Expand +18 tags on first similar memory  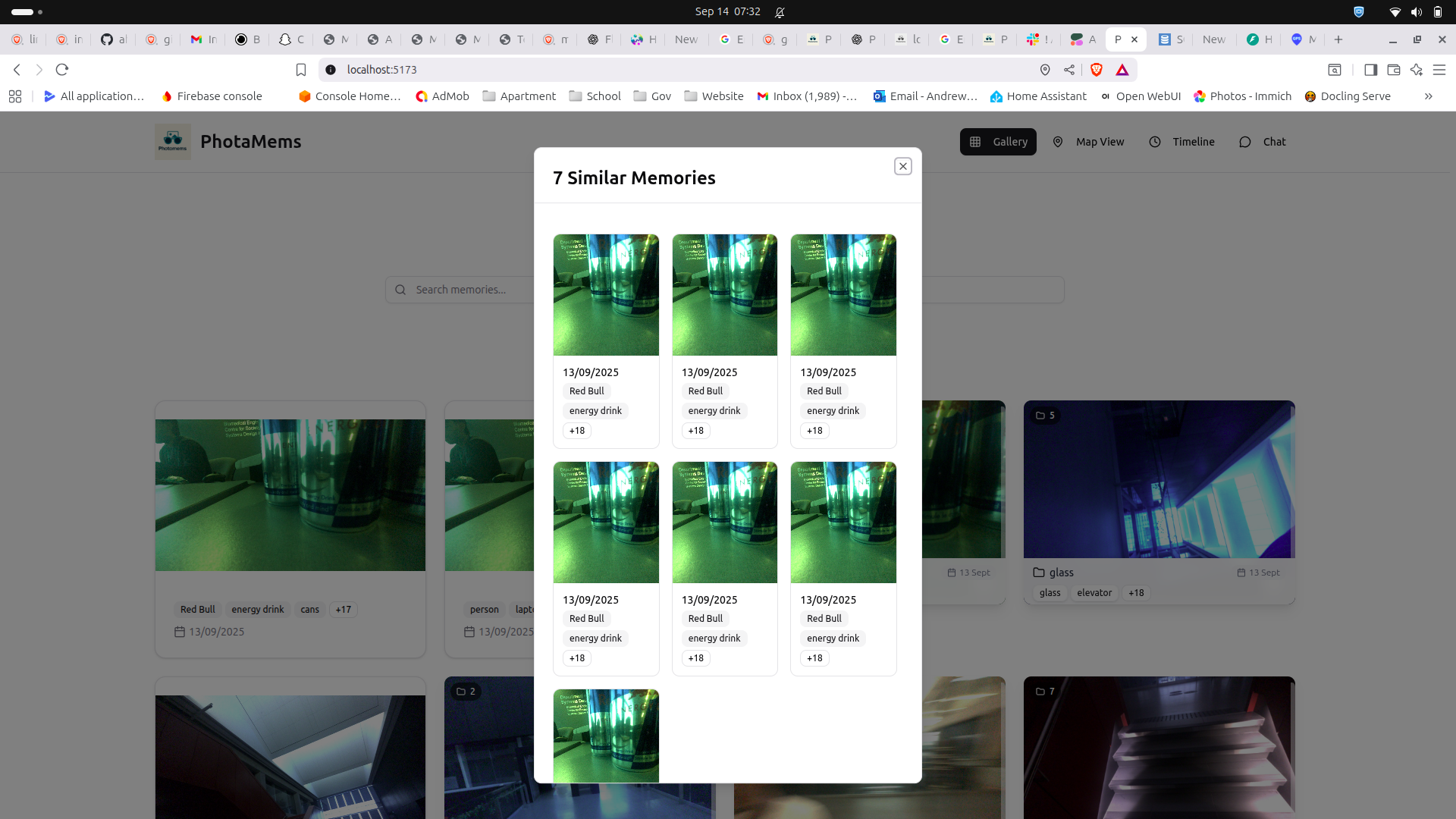[577, 431]
